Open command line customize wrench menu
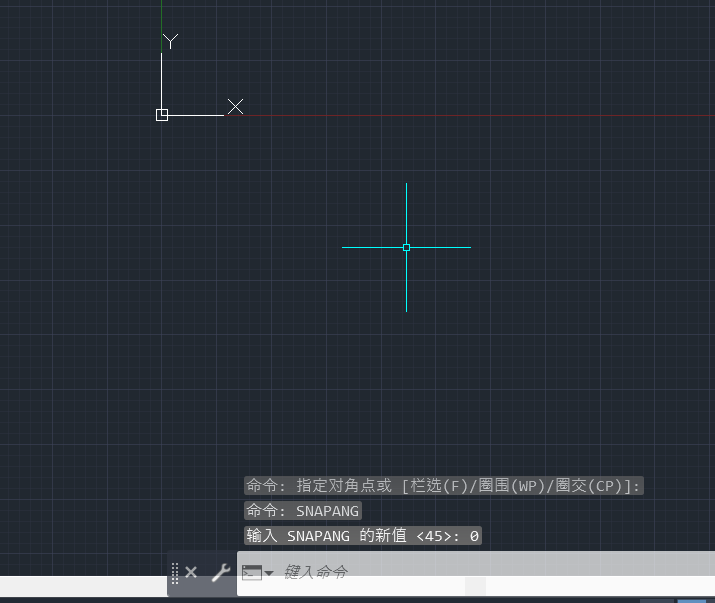715x603 pixels. pos(220,573)
